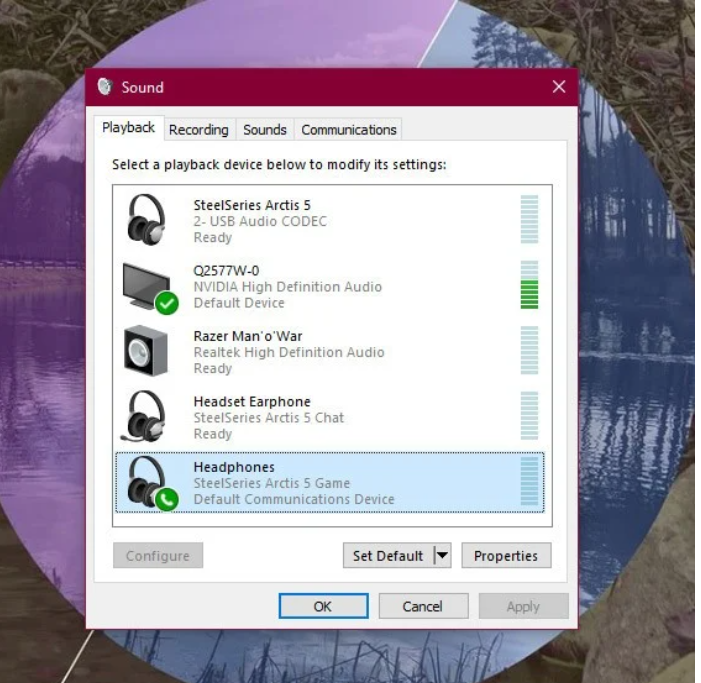Image resolution: width=701 pixels, height=683 pixels.
Task: Click the Headset Earphone level meter
Action: click(x=529, y=416)
